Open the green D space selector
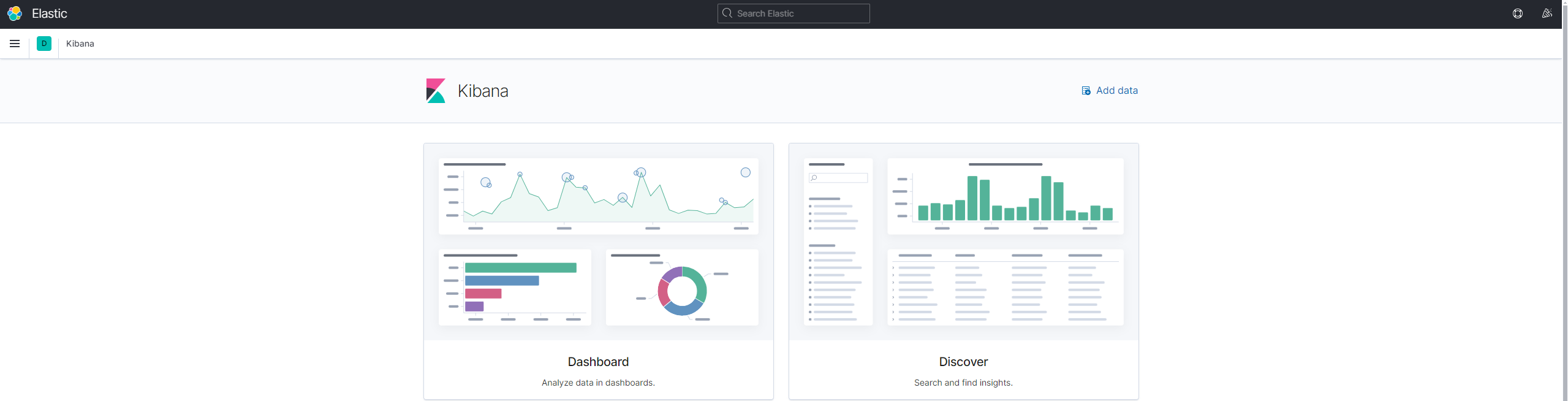 (44, 44)
